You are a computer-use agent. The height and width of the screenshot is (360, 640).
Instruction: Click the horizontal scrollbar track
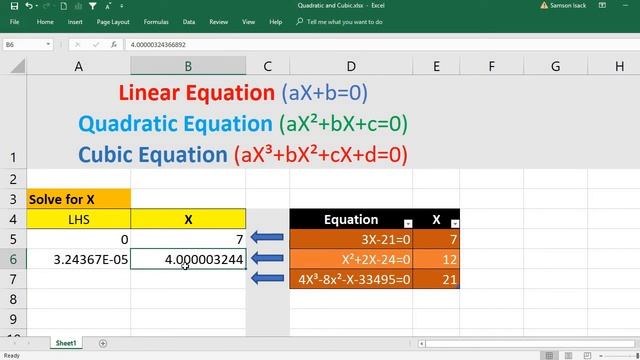(x=530, y=344)
